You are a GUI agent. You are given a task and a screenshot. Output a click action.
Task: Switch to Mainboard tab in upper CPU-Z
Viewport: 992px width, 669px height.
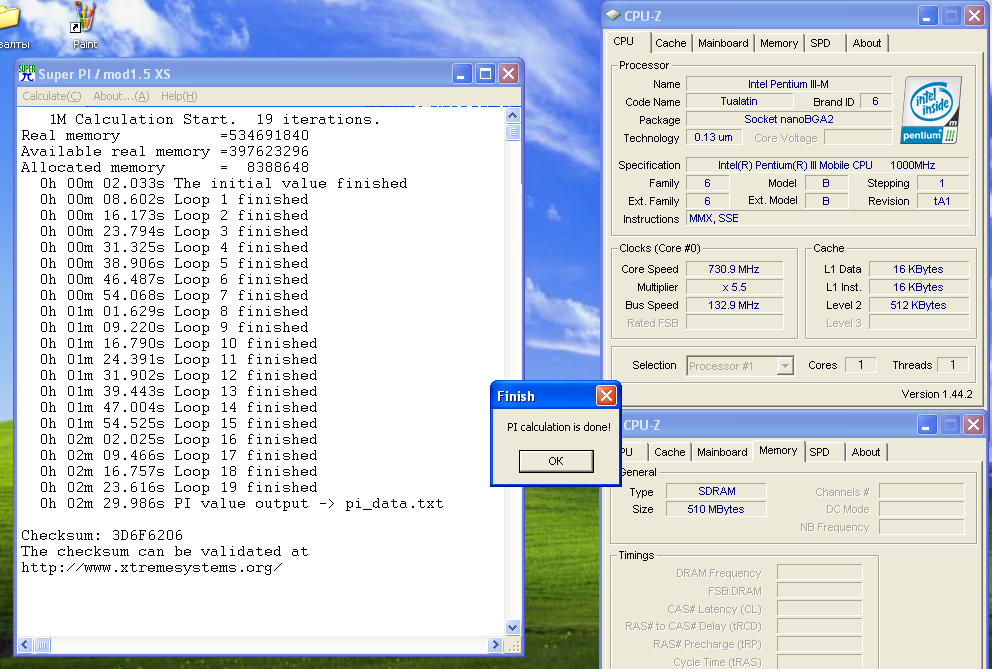pos(723,43)
